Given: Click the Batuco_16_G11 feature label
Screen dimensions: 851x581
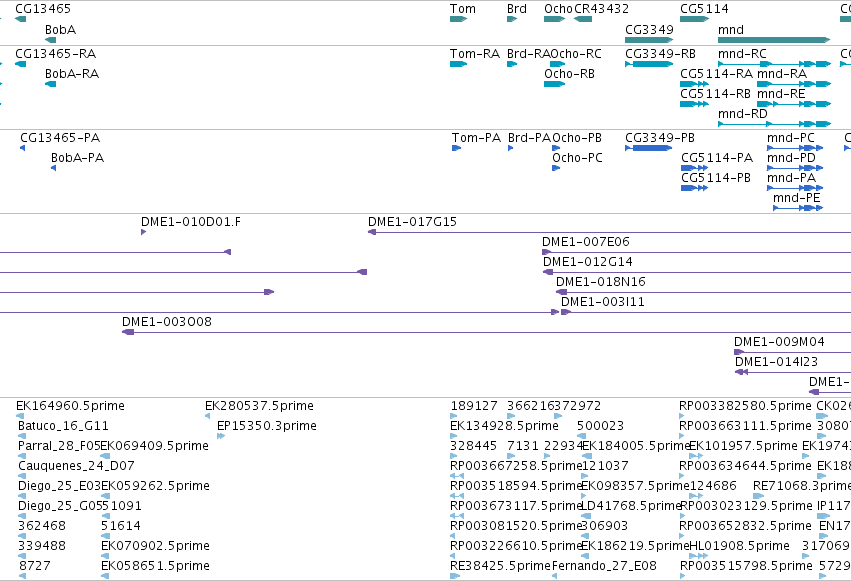Looking at the screenshot, I should tap(63, 426).
